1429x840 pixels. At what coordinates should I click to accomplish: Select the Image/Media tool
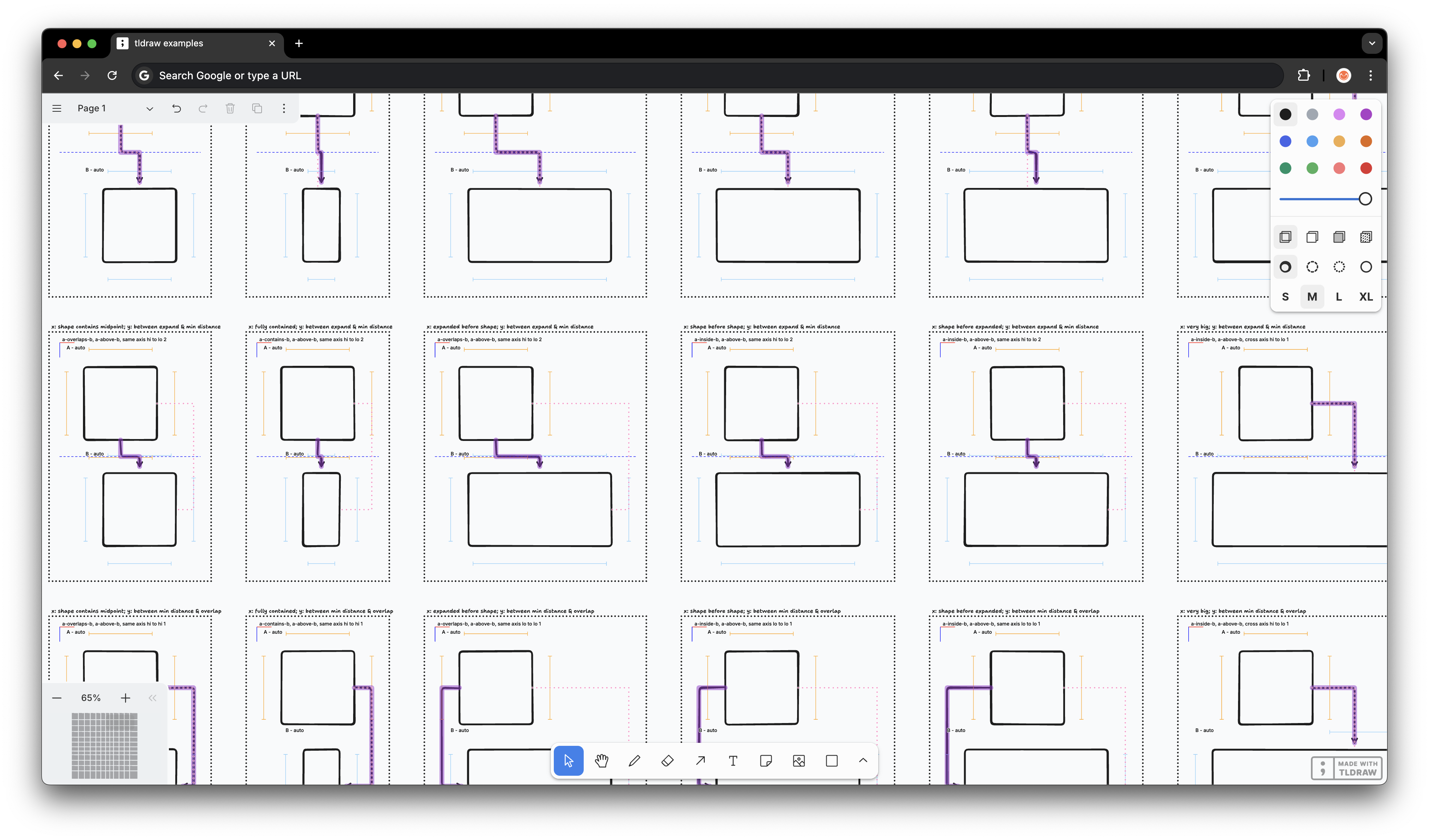(799, 760)
